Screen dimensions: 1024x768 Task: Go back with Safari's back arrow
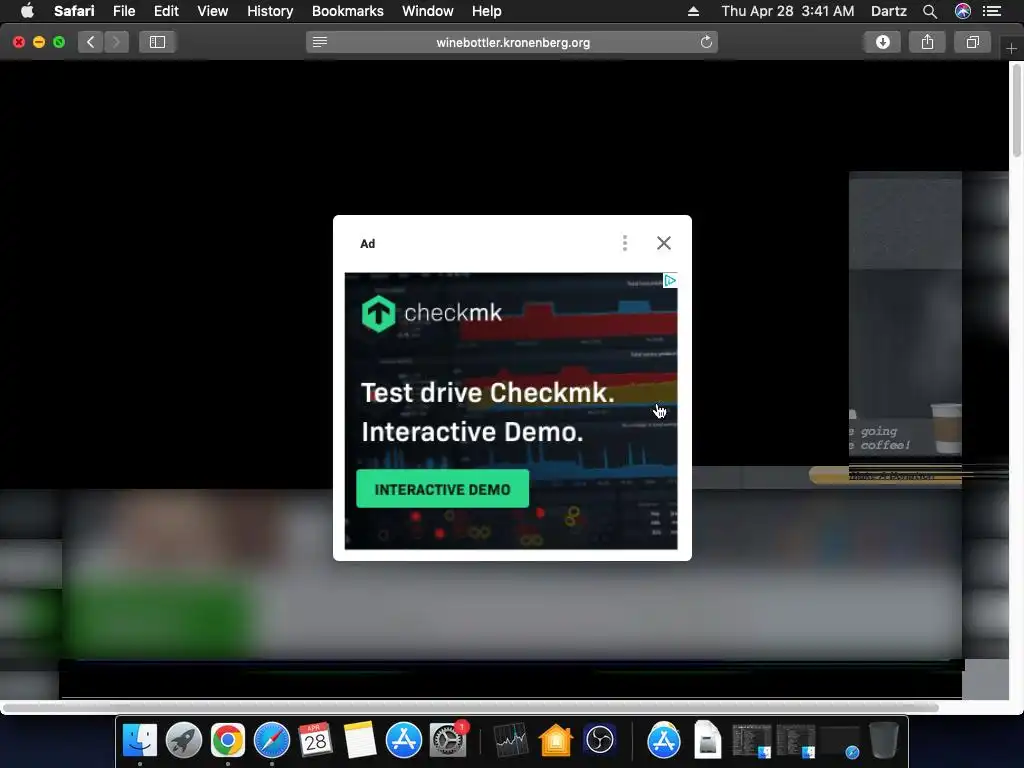(x=91, y=42)
